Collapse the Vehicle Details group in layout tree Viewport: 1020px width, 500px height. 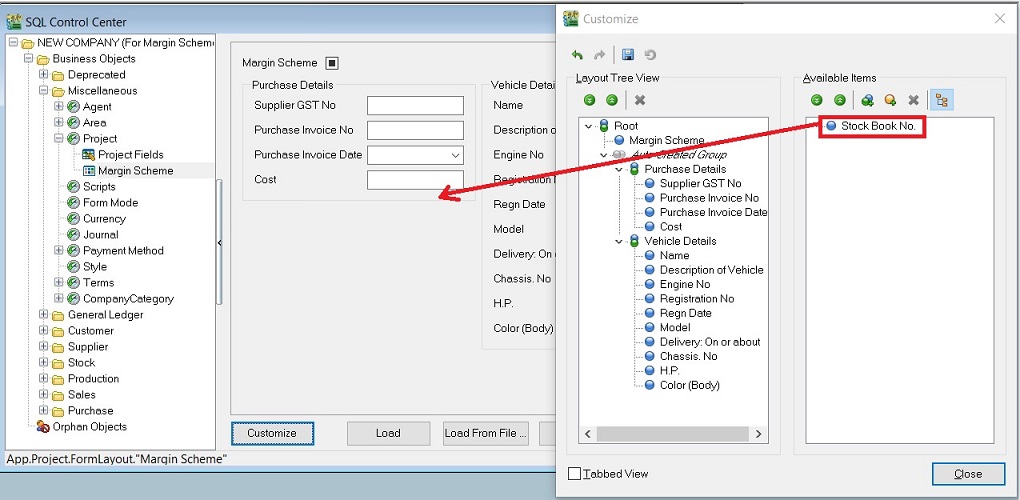[619, 241]
